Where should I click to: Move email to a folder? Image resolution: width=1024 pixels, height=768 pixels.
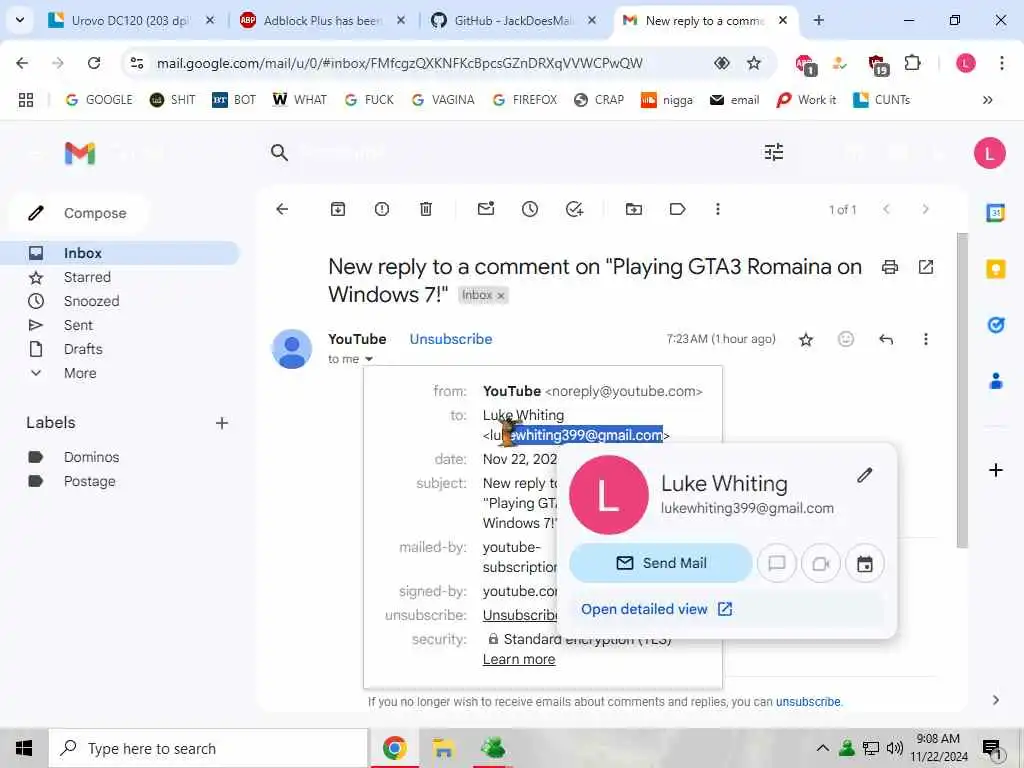633,209
